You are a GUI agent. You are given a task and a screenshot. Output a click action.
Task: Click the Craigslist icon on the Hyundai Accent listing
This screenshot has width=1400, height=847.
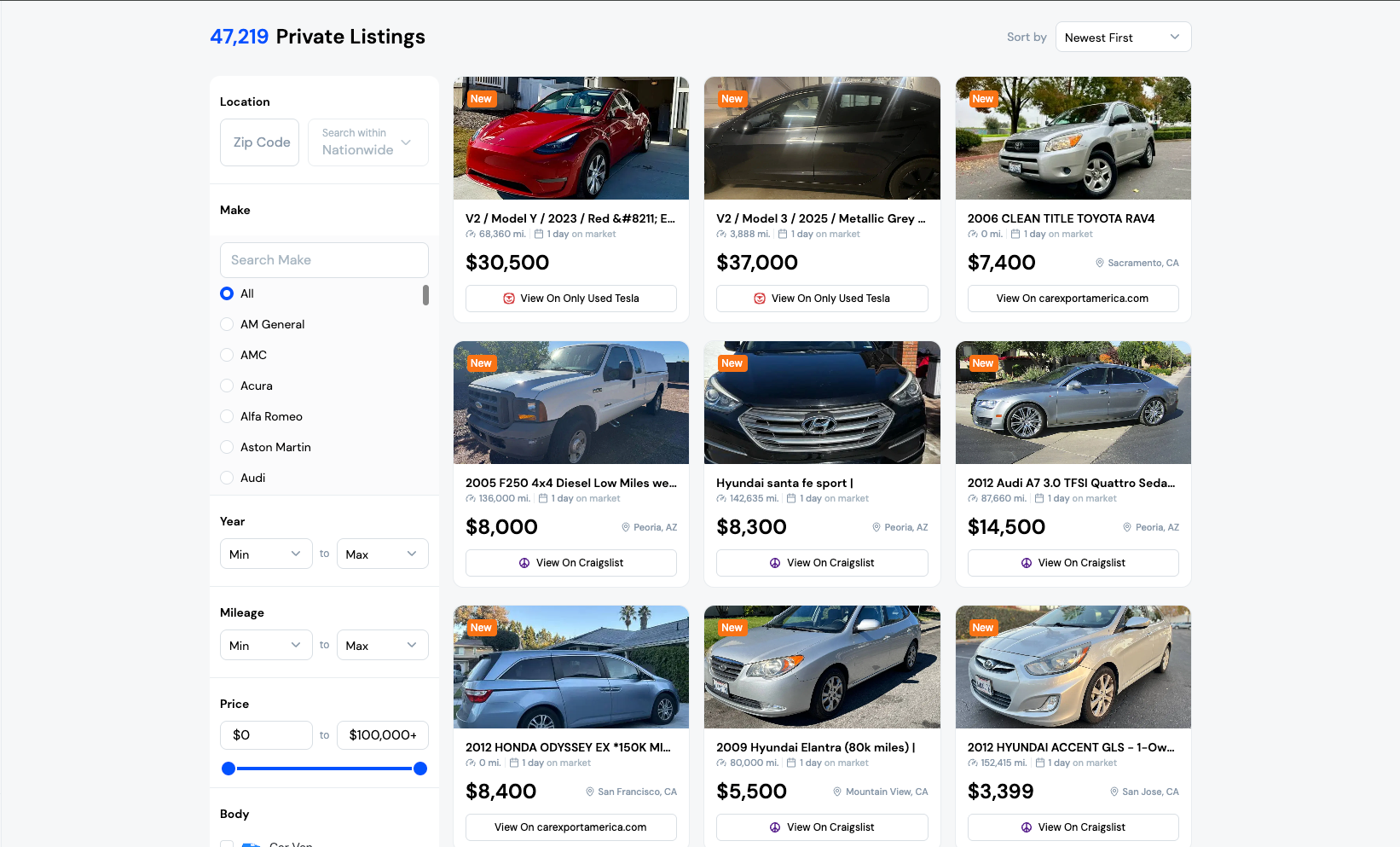click(x=1027, y=827)
